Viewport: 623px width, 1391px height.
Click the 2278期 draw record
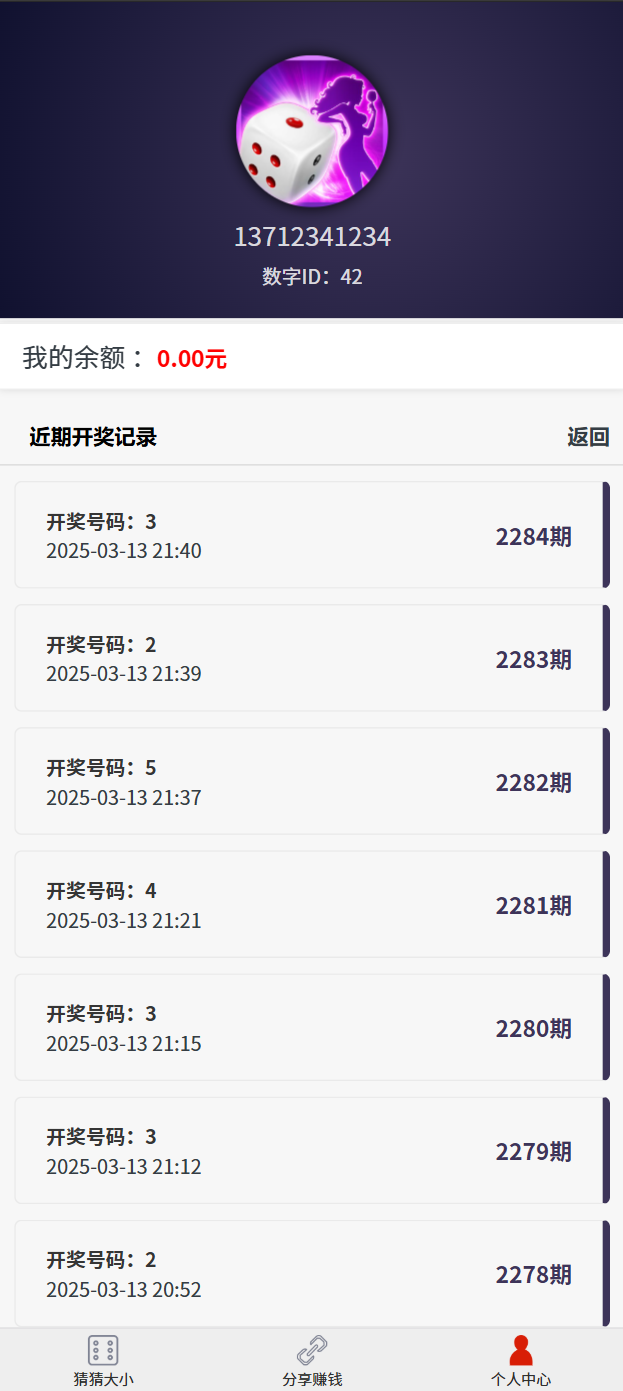click(311, 1273)
